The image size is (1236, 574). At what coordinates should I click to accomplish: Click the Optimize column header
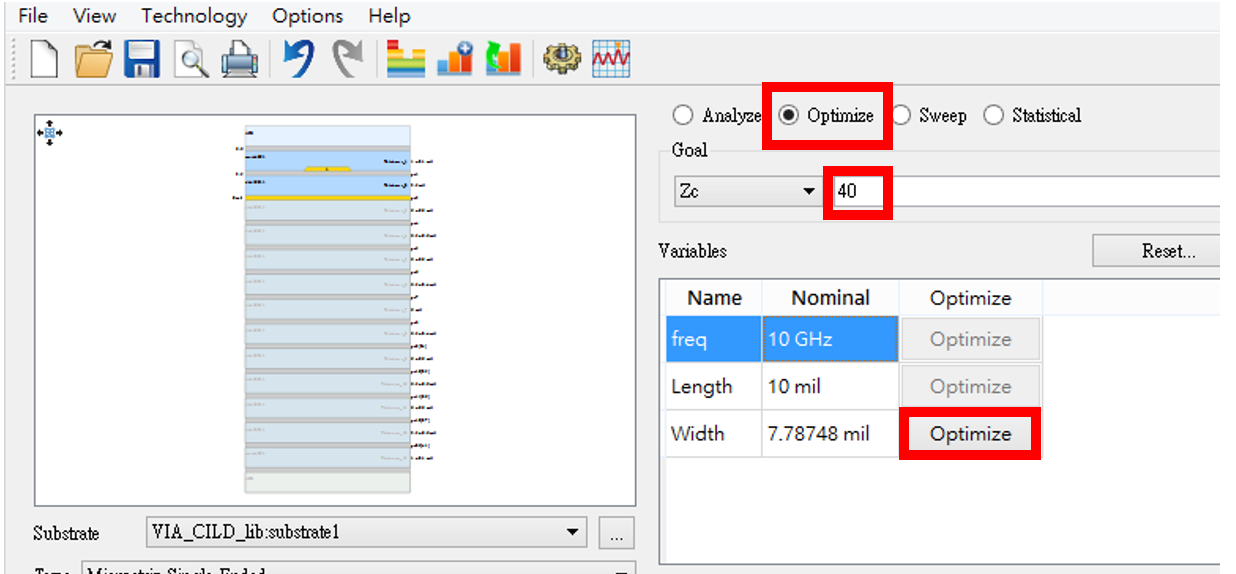point(970,298)
